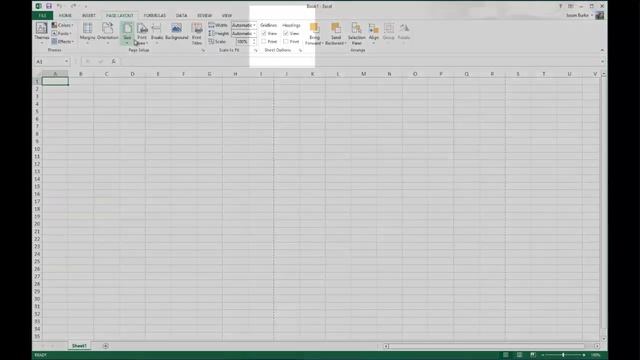Toggle the Headings View checkbox
The height and width of the screenshot is (360, 640).
pos(286,33)
